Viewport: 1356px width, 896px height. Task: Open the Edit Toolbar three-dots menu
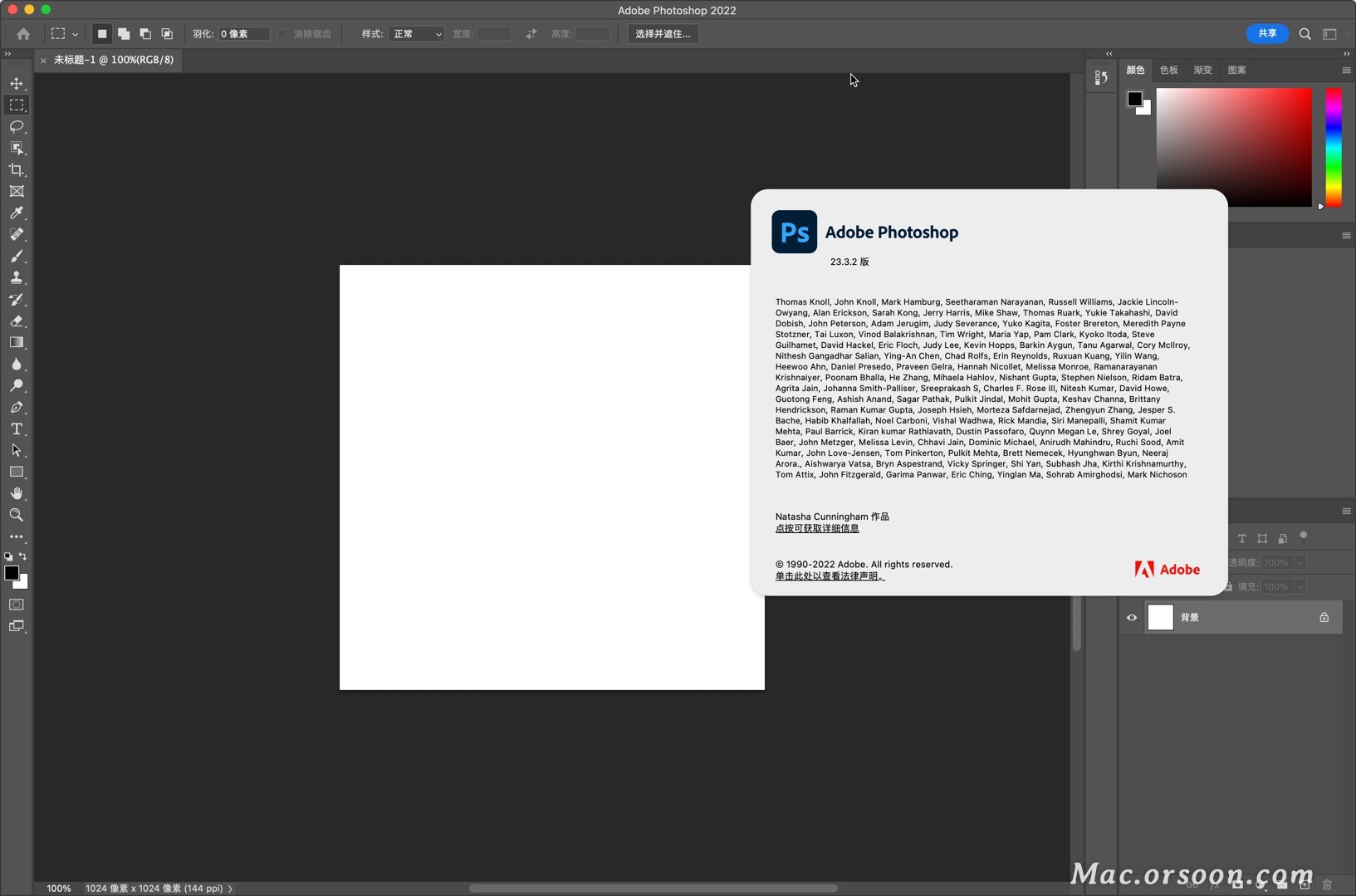click(x=17, y=536)
